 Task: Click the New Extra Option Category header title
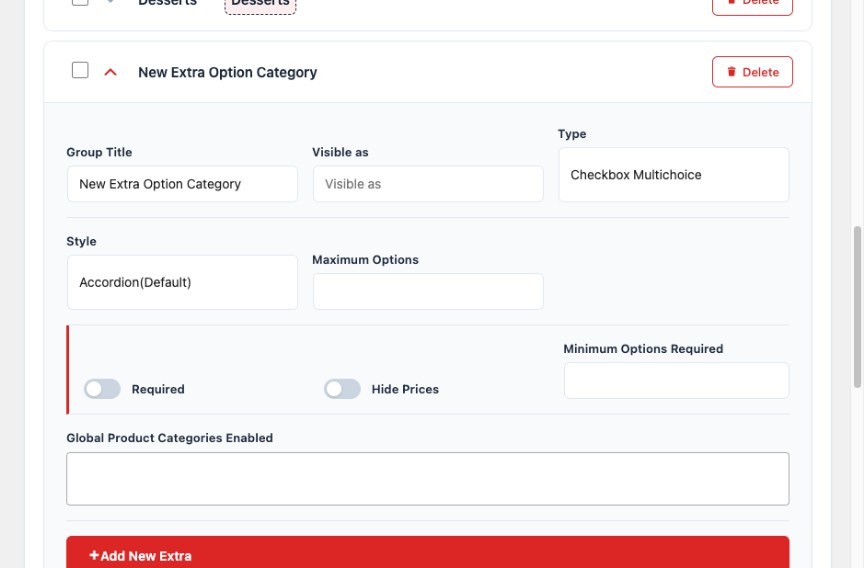[228, 72]
